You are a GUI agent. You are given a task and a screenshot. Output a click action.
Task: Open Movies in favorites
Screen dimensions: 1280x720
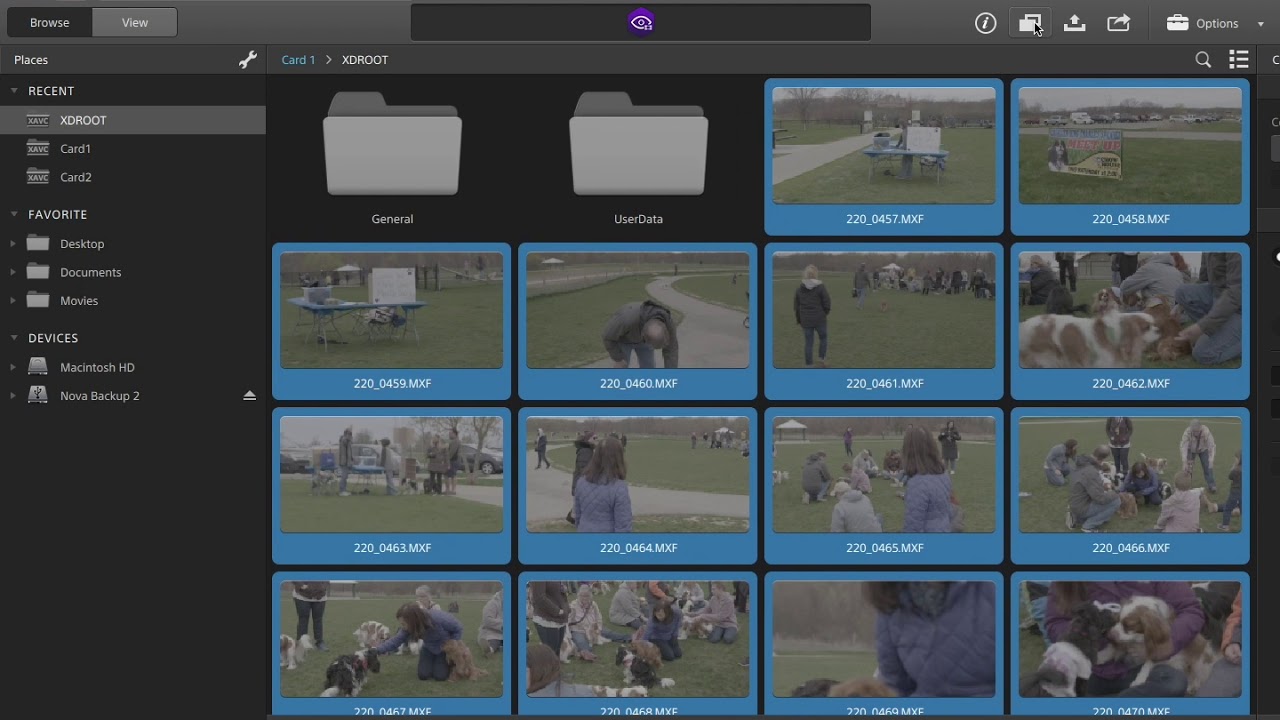coord(79,301)
